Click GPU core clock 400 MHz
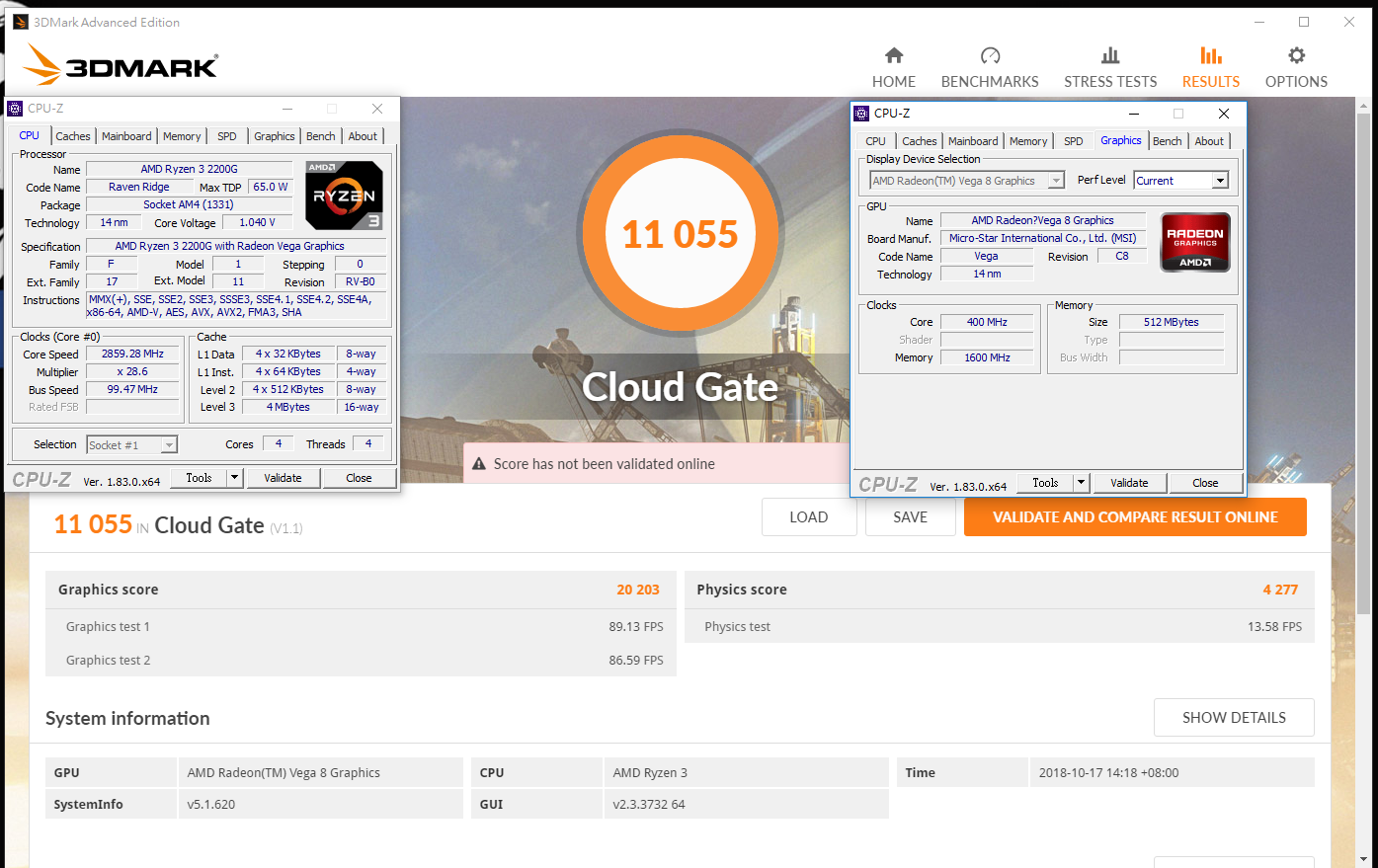The height and width of the screenshot is (868, 1378). pyautogui.click(x=987, y=322)
